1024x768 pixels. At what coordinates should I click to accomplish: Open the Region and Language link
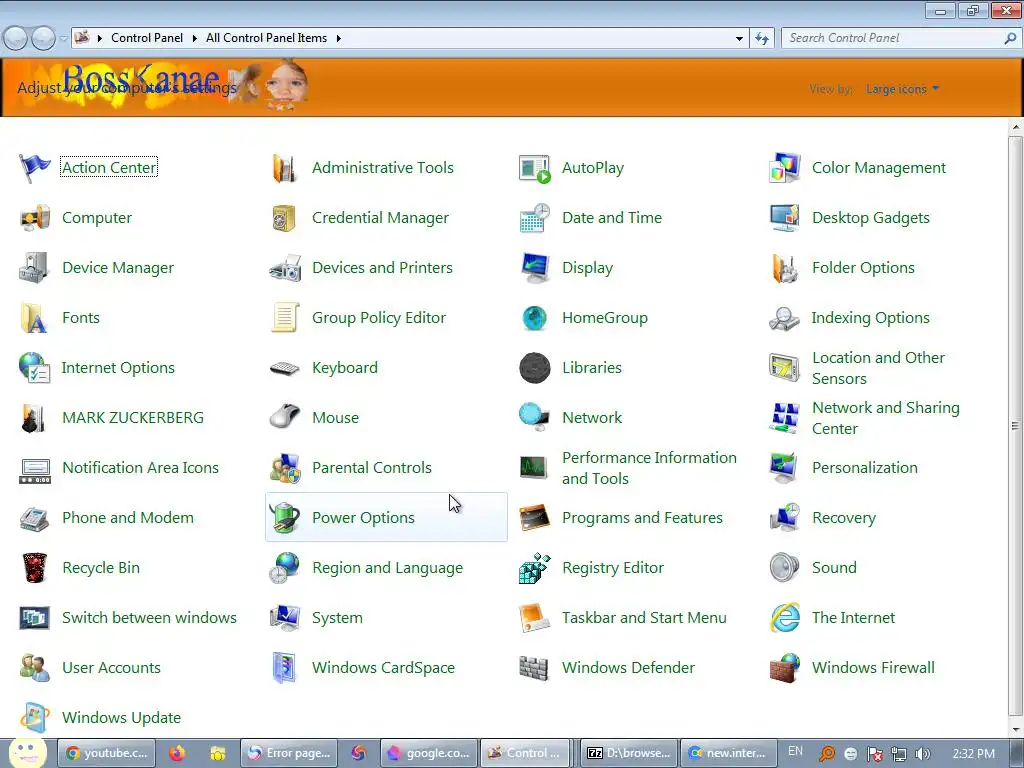point(387,568)
